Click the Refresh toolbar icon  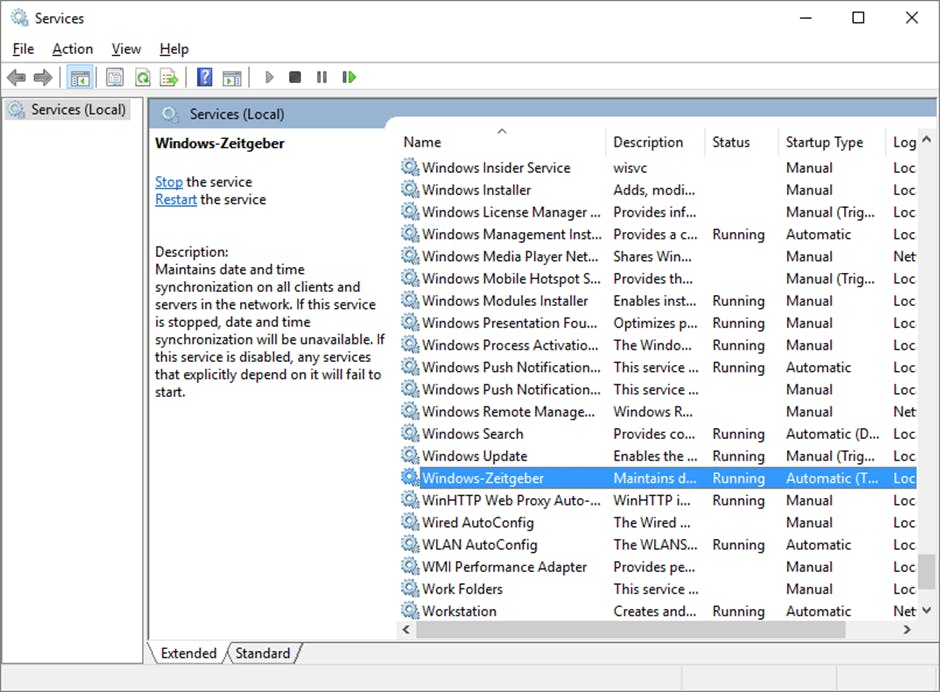click(143, 77)
